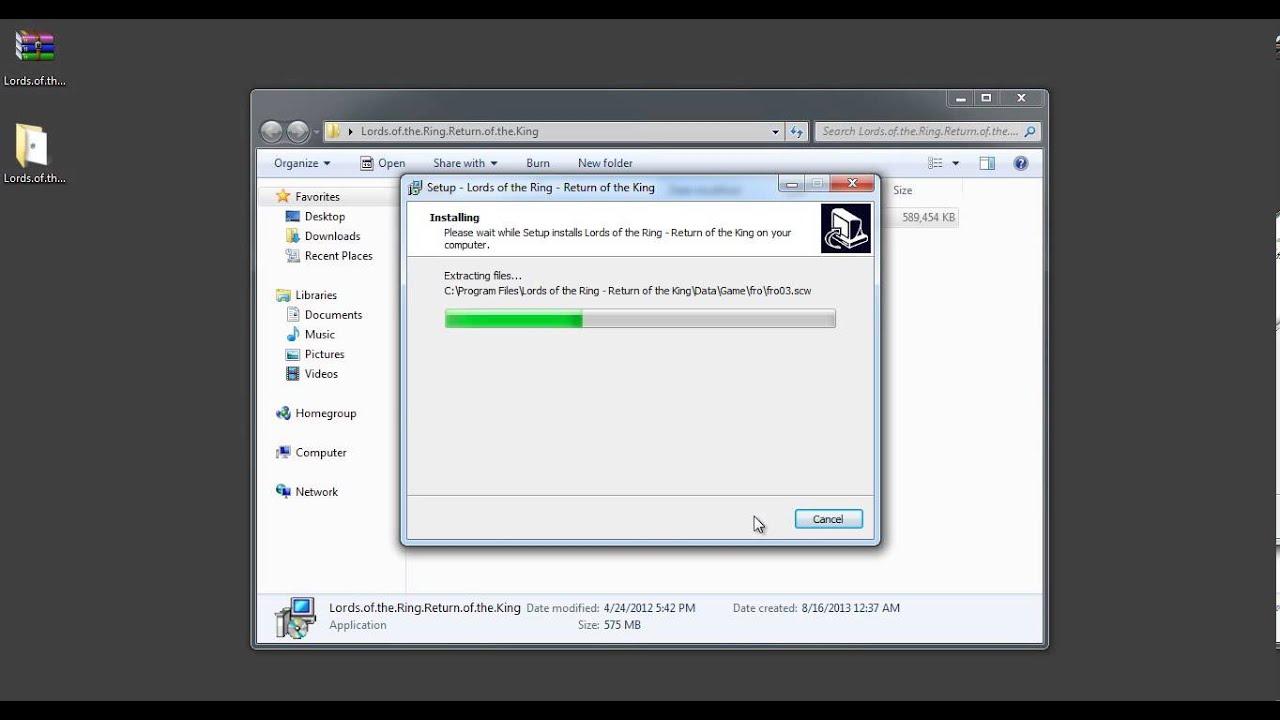Close the Explorer window
The width and height of the screenshot is (1280, 720).
click(x=1021, y=98)
